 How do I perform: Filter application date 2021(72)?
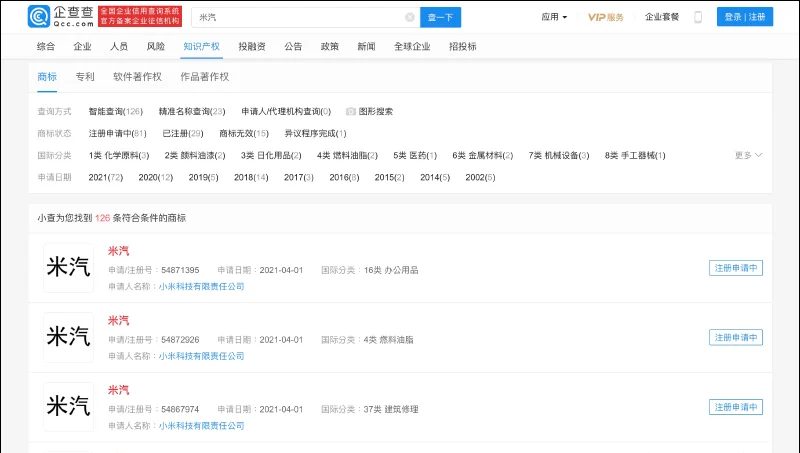106,177
